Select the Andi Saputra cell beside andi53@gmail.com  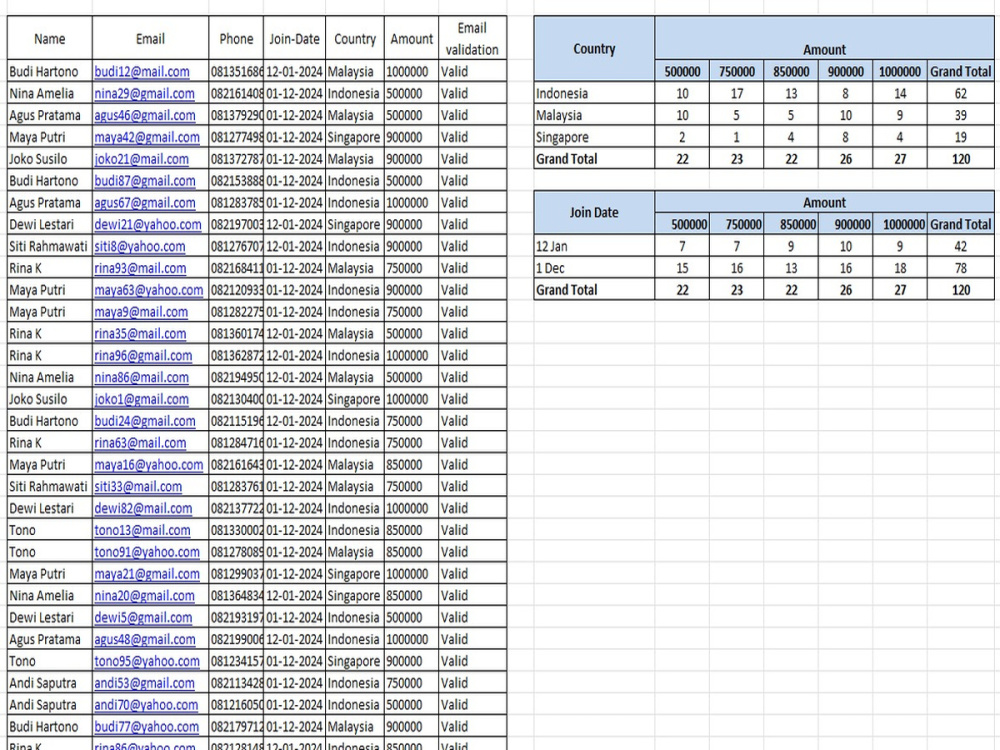click(x=50, y=683)
